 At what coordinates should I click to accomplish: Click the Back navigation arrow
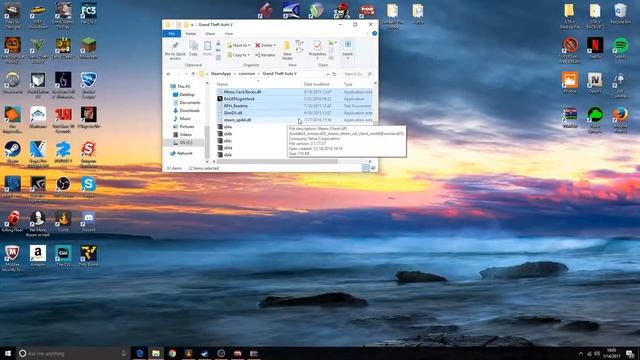tap(169, 74)
